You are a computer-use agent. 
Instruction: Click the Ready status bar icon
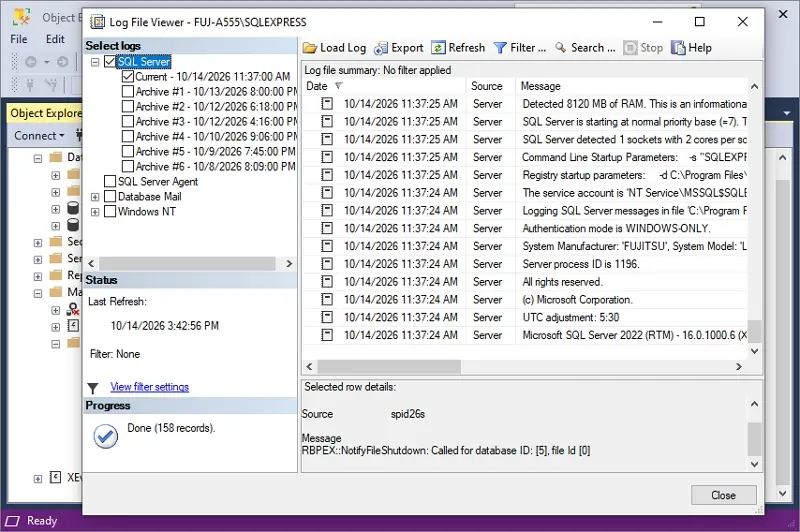tap(12, 521)
